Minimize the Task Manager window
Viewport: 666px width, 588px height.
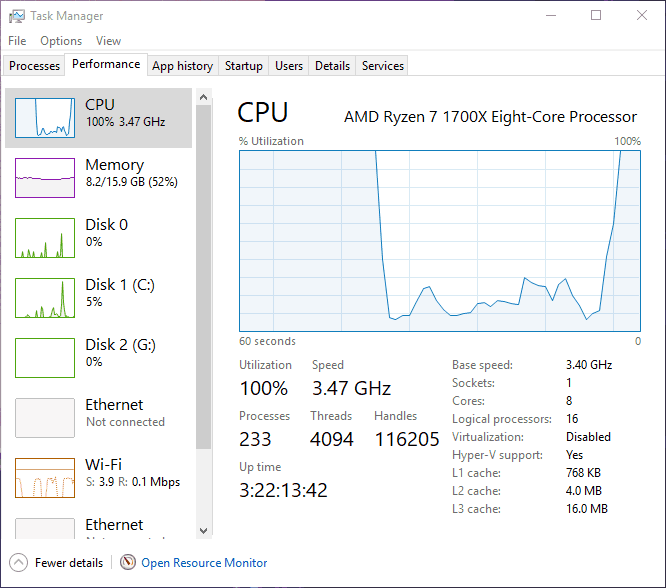(x=551, y=16)
